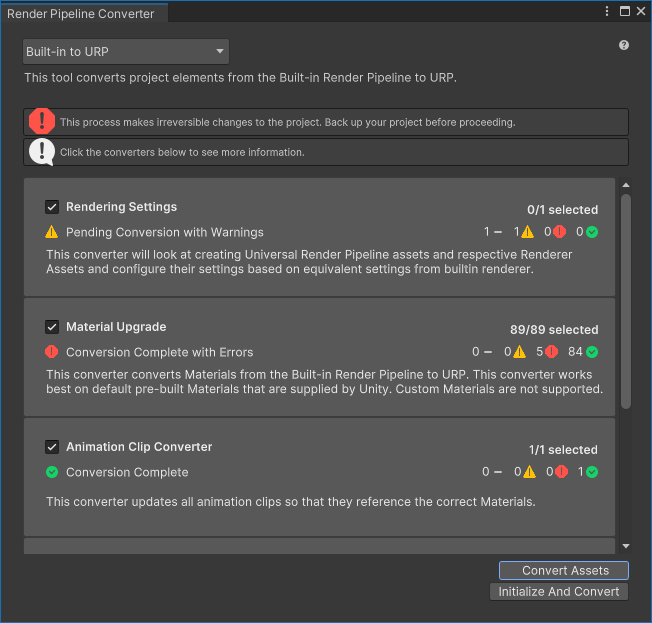Select the Render Pipeline Converter tab

(x=81, y=13)
